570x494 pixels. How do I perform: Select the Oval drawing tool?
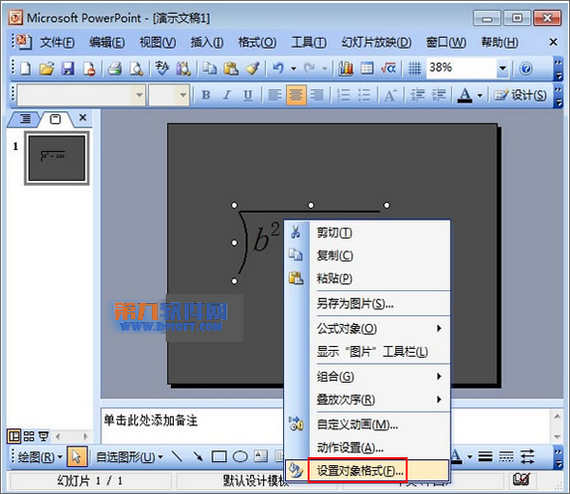click(240, 457)
